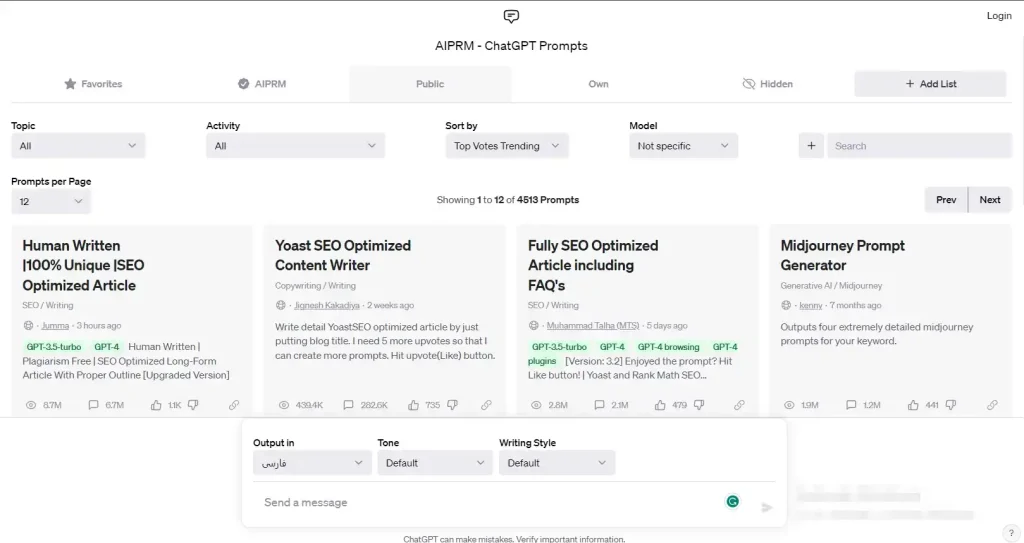The width and height of the screenshot is (1024, 543).
Task: Copy link of Human Written article prompt
Action: pyautogui.click(x=234, y=405)
